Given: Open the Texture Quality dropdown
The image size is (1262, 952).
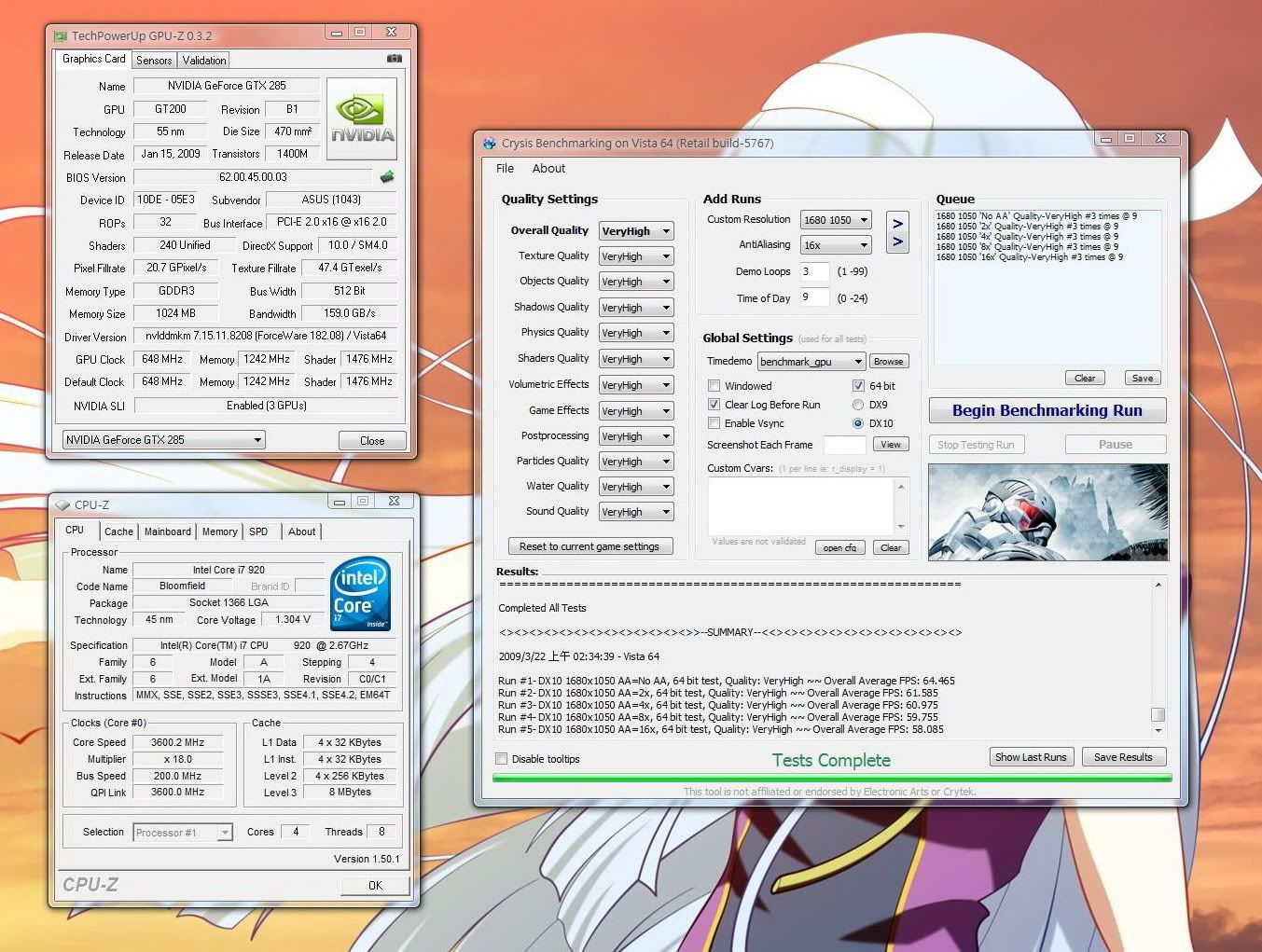Looking at the screenshot, I should pos(636,256).
